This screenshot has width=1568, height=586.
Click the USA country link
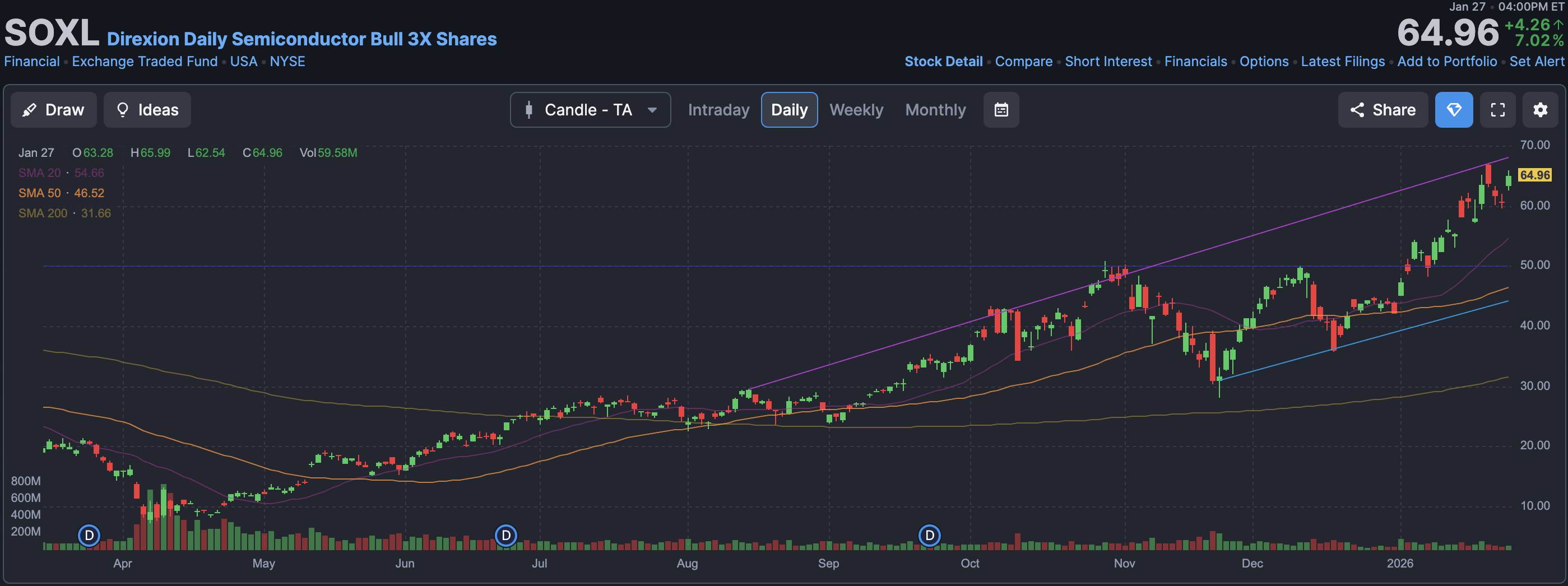click(244, 62)
